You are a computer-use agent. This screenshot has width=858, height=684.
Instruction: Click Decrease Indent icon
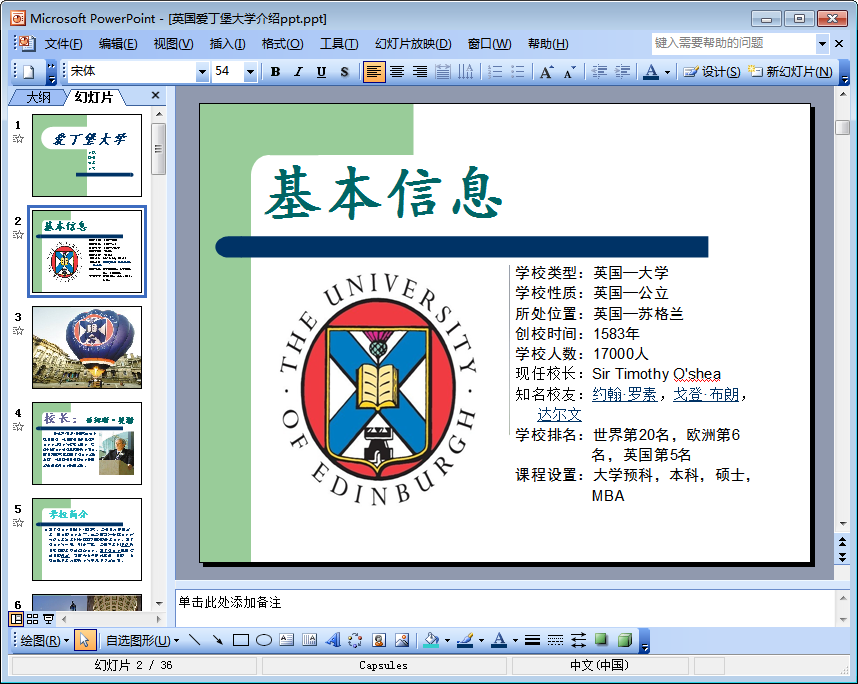(599, 72)
